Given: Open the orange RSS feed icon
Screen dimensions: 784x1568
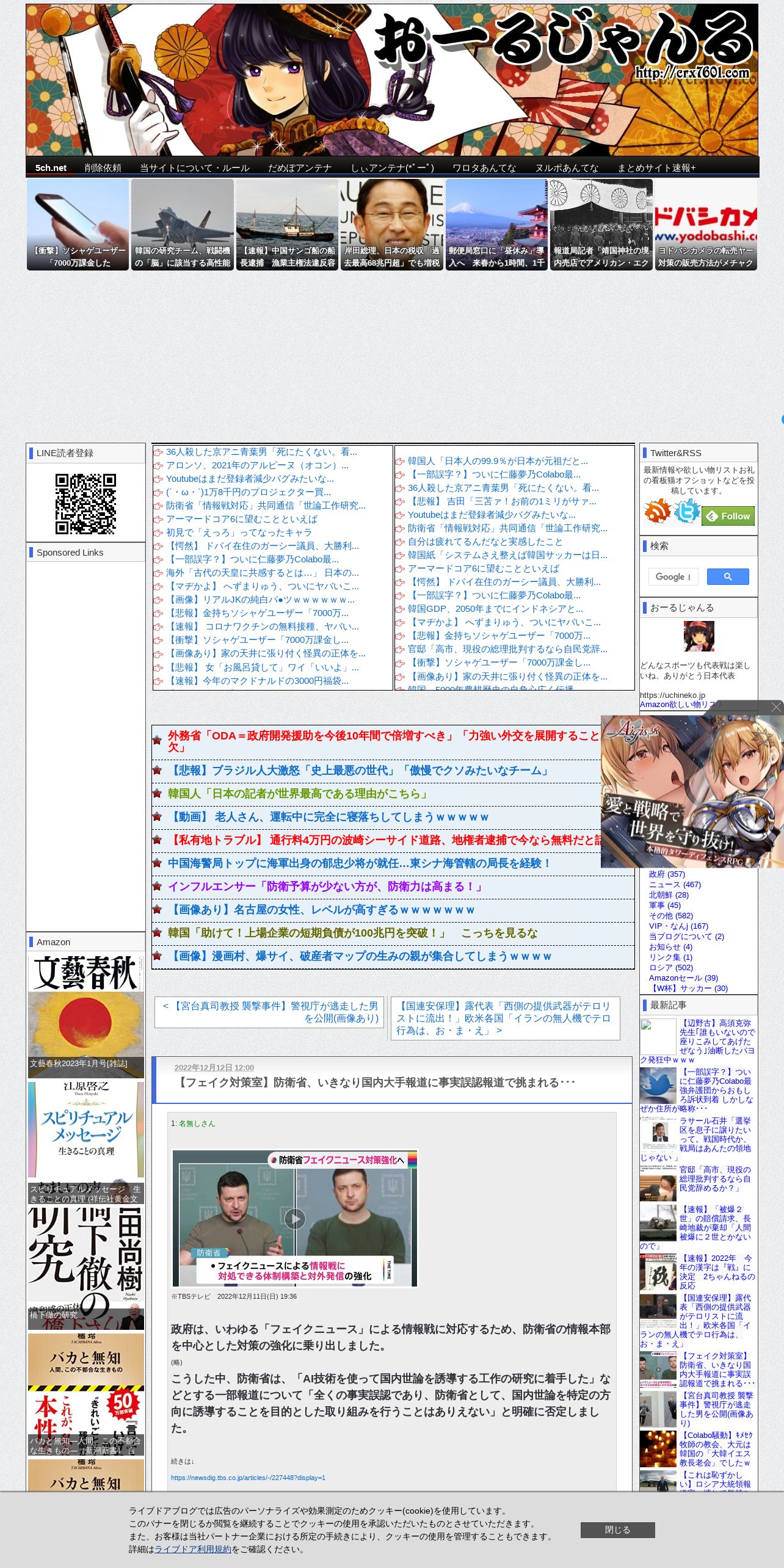Looking at the screenshot, I should tap(657, 512).
